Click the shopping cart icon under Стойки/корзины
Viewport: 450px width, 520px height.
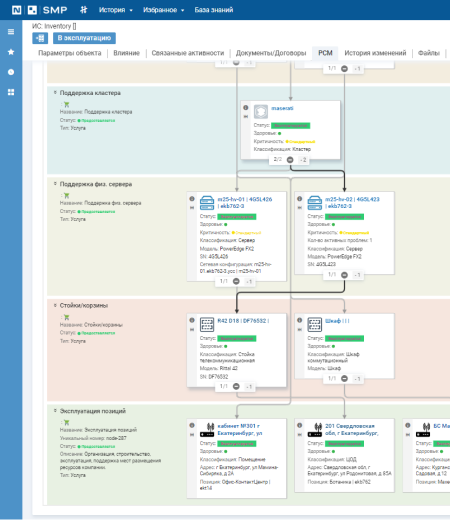click(x=67, y=317)
